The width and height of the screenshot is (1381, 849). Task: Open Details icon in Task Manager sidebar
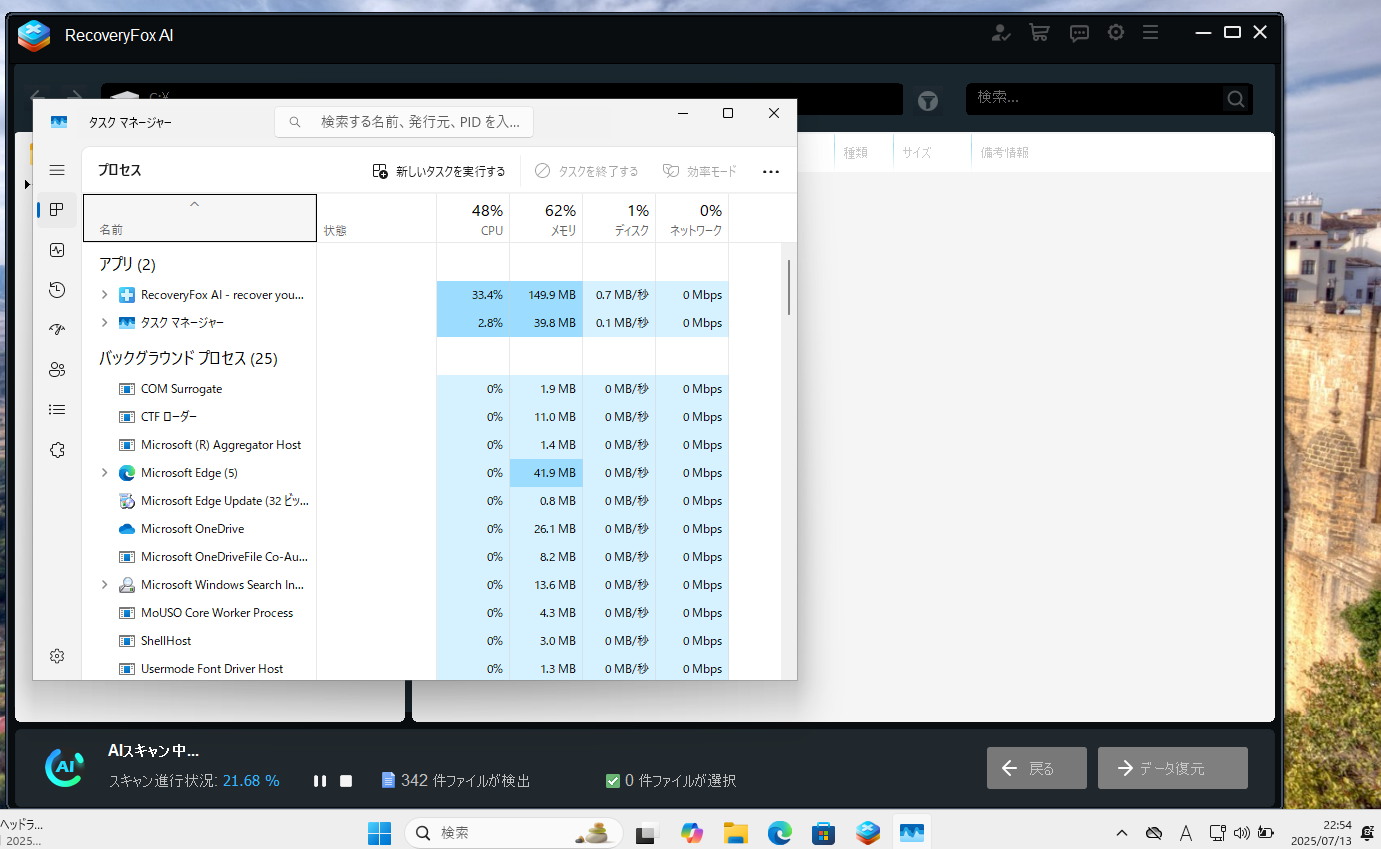[x=57, y=410]
